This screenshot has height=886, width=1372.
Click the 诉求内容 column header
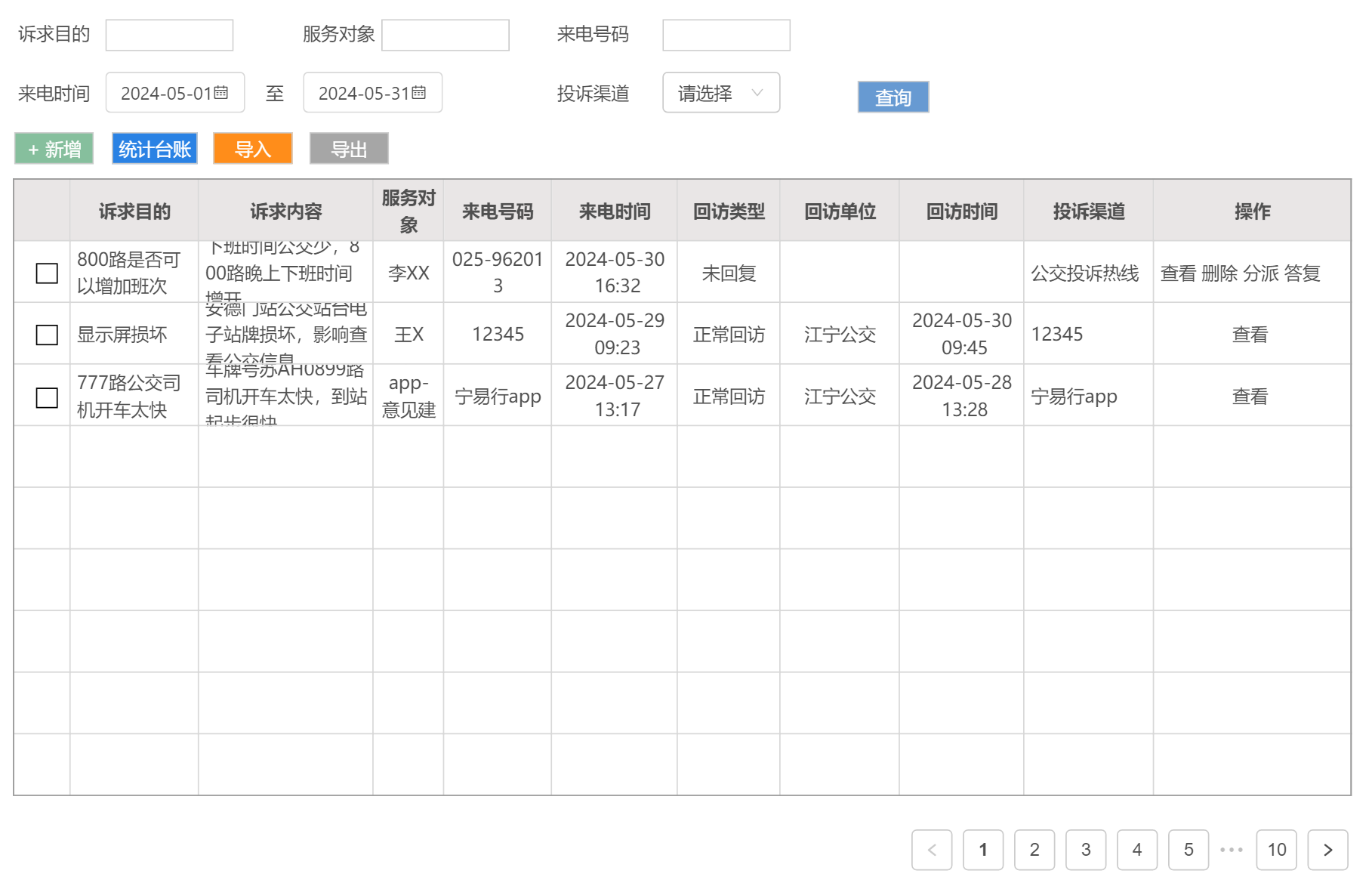coord(286,211)
